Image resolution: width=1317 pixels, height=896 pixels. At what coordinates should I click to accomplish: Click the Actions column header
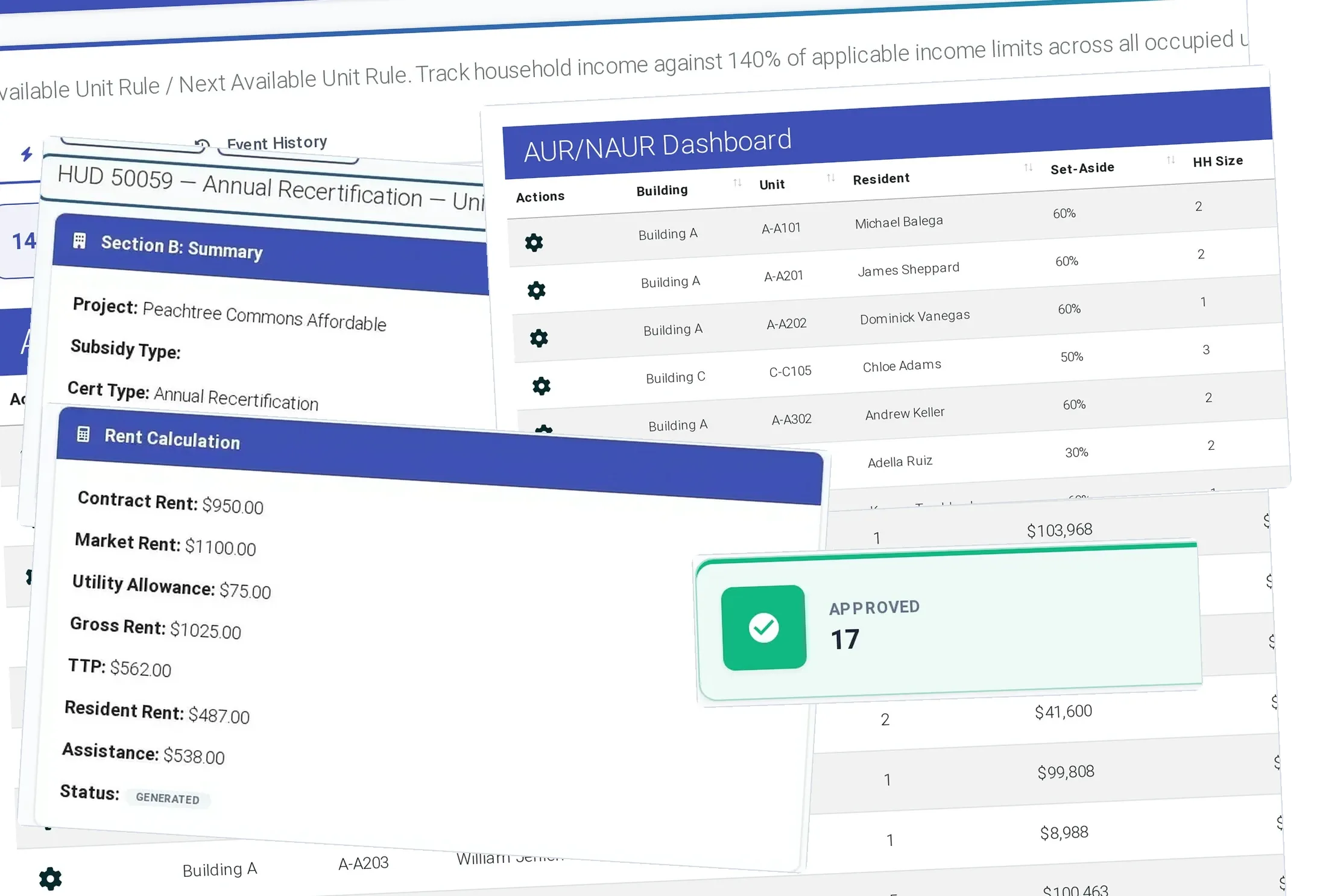(x=540, y=197)
